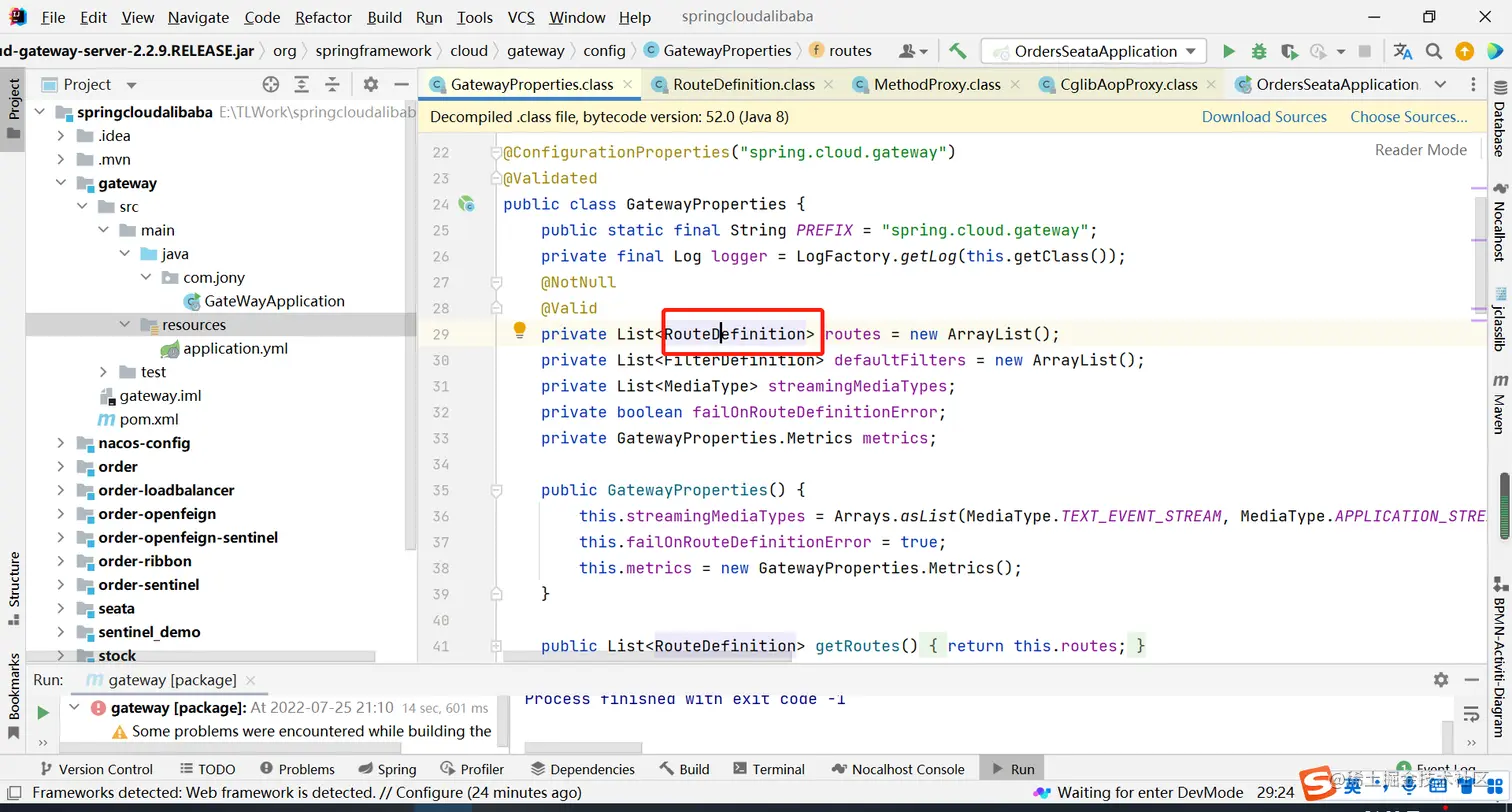This screenshot has height=812, width=1512.
Task: Expand the nacos-config module
Action: (x=61, y=443)
